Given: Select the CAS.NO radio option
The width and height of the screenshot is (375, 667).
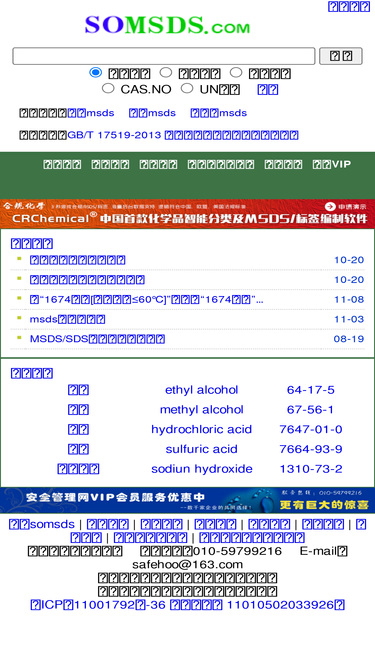Looking at the screenshot, I should click(x=108, y=88).
